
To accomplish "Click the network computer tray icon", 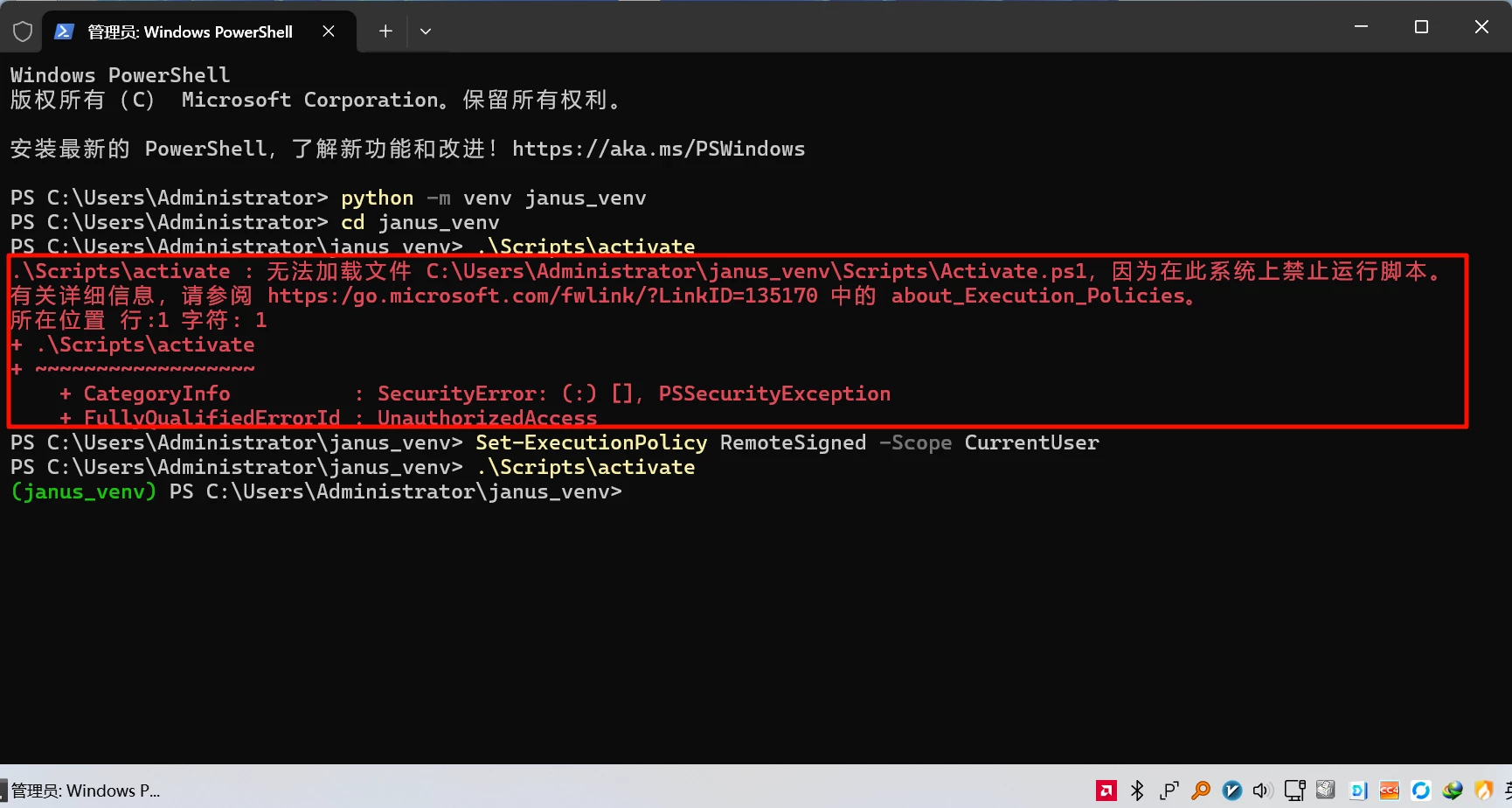I will tap(1294, 791).
